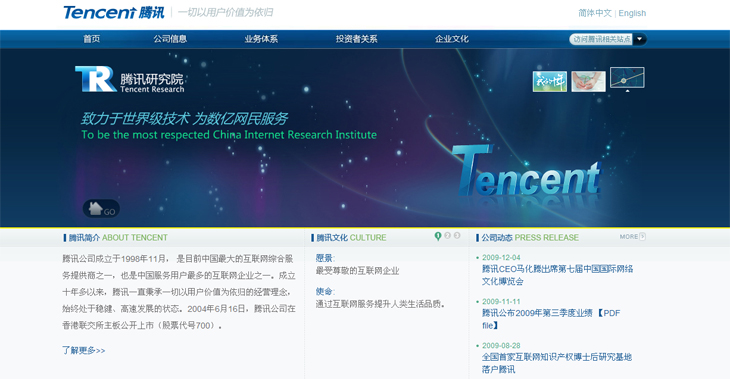The image size is (730, 379).
Task: Click the 了解更多>> link
Action: [84, 350]
